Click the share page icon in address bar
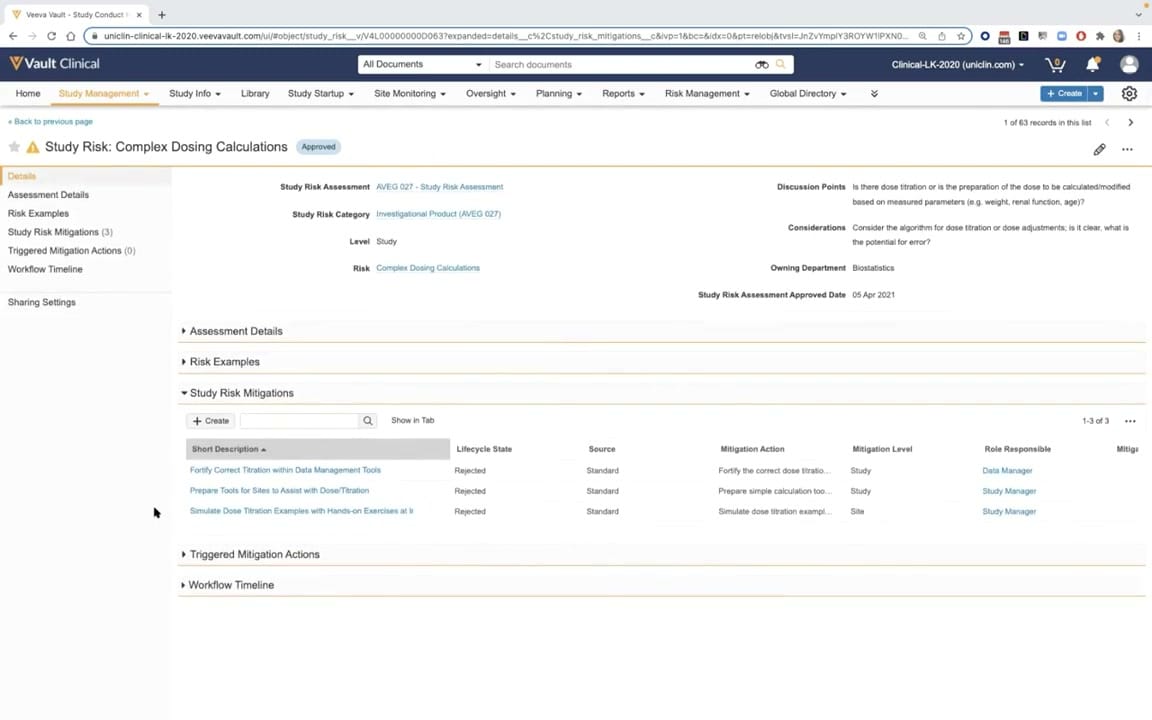The width and height of the screenshot is (1152, 720). (x=942, y=36)
